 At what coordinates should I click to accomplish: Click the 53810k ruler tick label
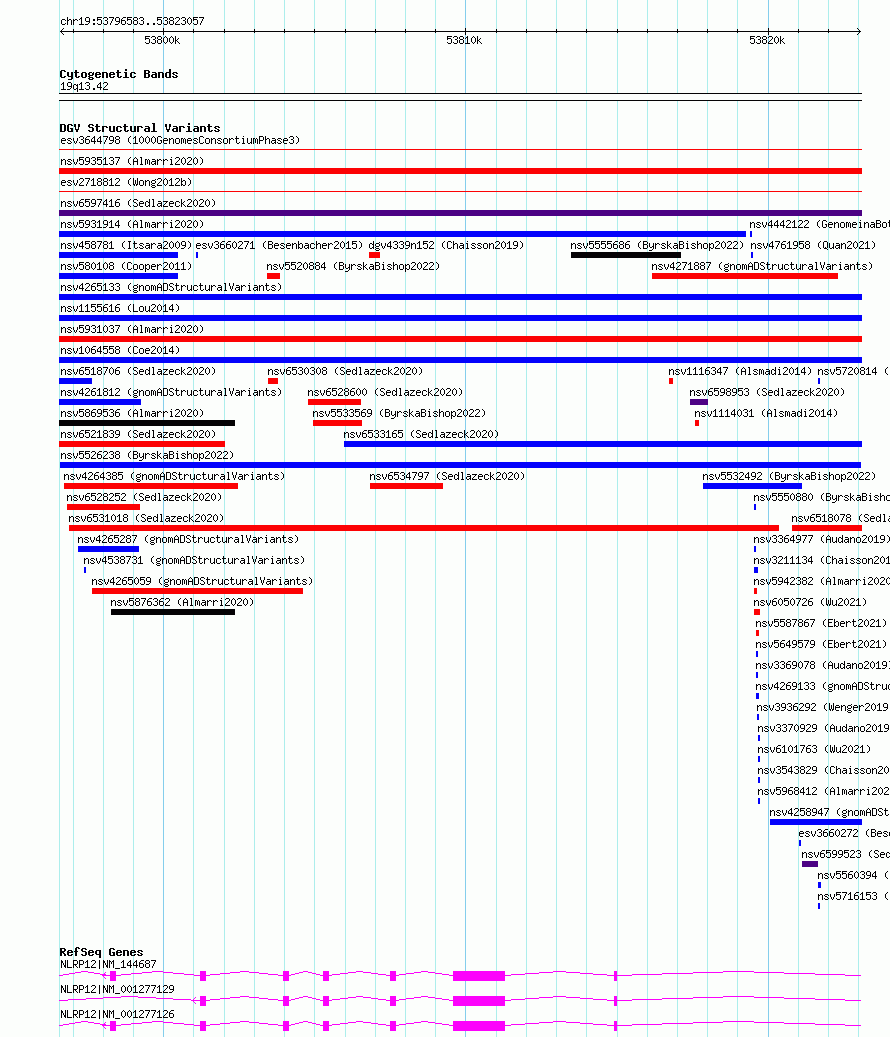point(464,41)
